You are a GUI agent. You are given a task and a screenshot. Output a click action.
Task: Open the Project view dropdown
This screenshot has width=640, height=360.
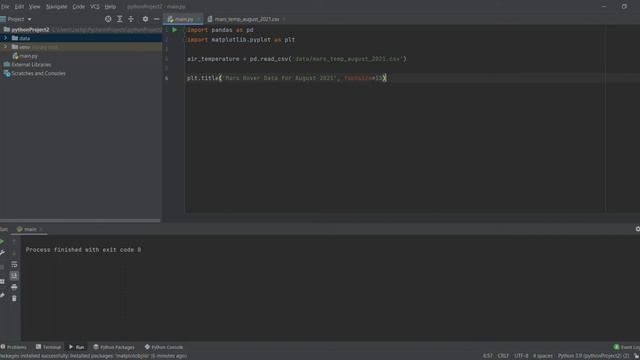[x=19, y=19]
